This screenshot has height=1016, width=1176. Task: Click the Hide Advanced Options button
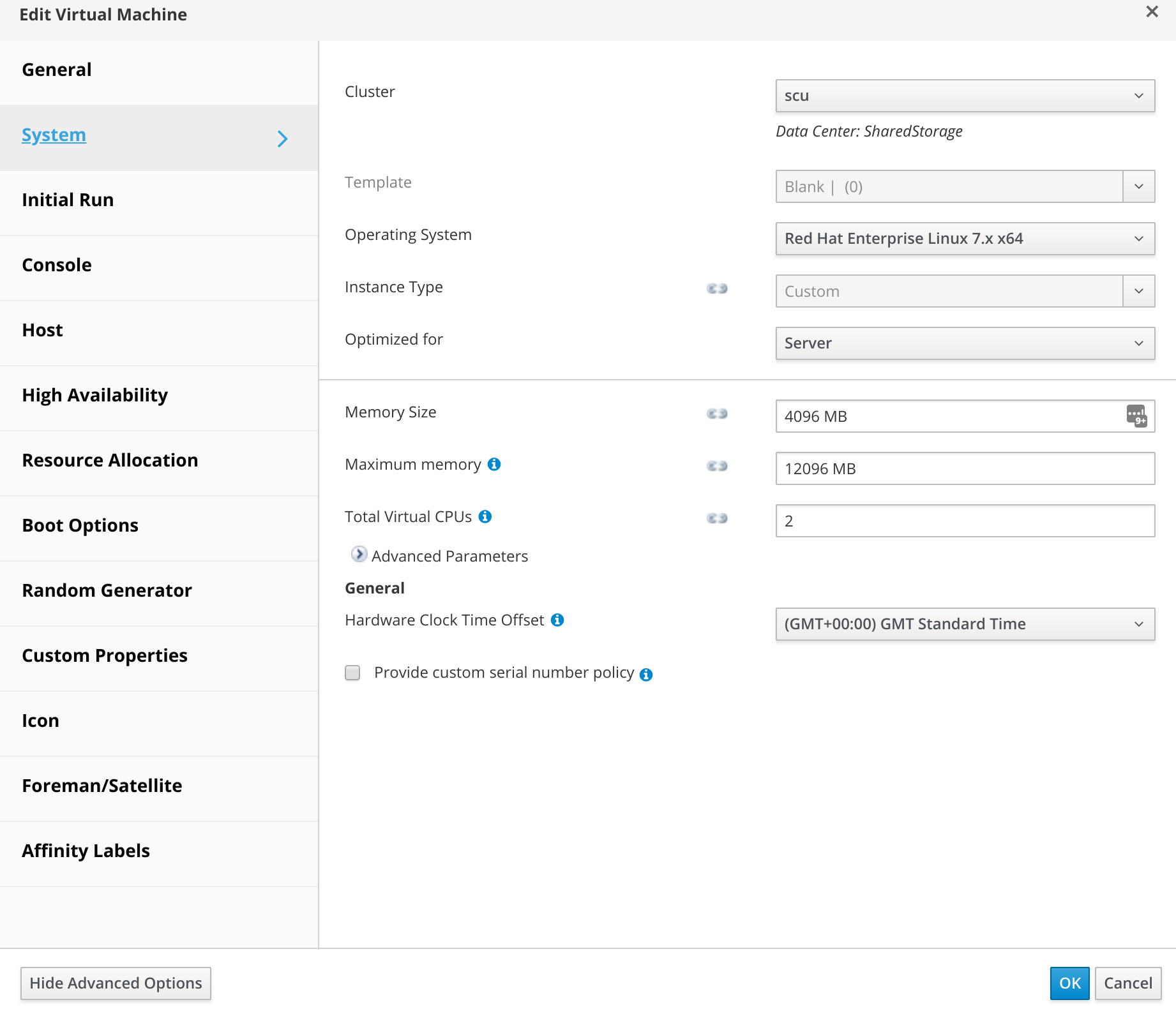(116, 983)
